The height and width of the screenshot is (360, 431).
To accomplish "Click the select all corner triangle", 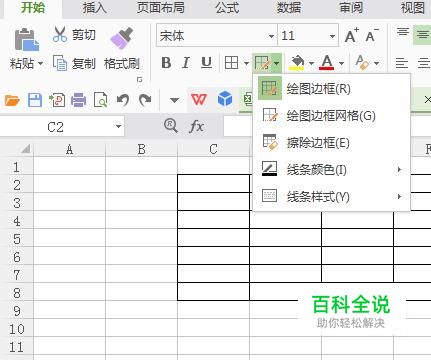I will [25, 149].
